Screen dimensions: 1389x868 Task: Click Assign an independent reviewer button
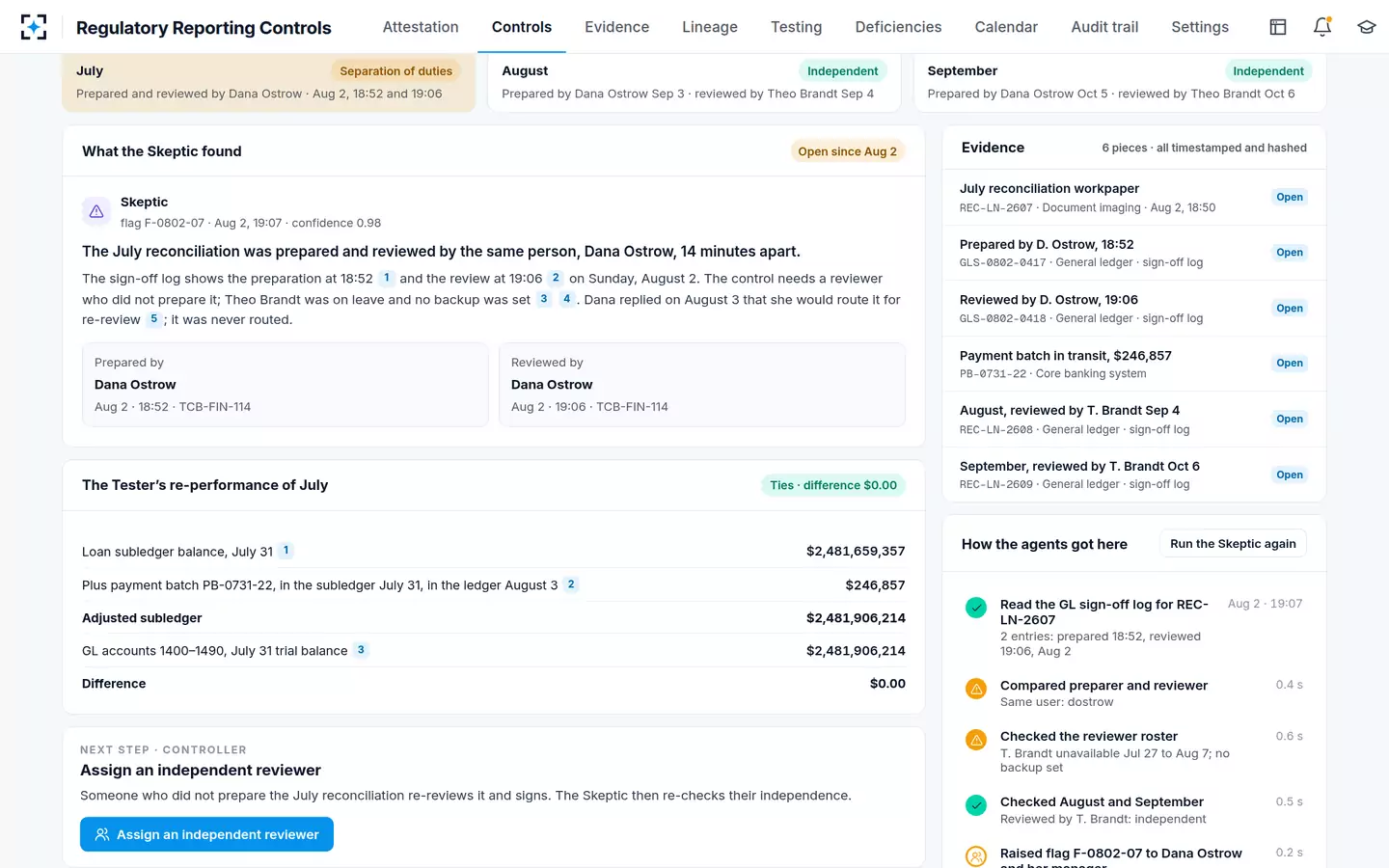pyautogui.click(x=206, y=834)
